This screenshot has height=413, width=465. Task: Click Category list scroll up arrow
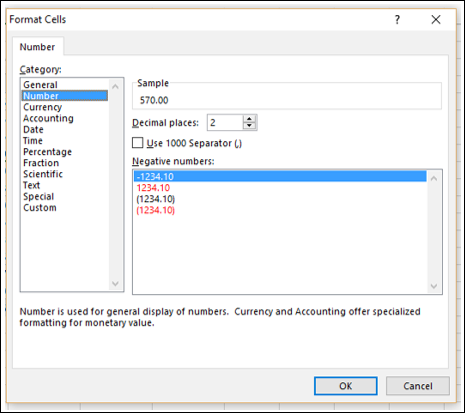pos(115,87)
